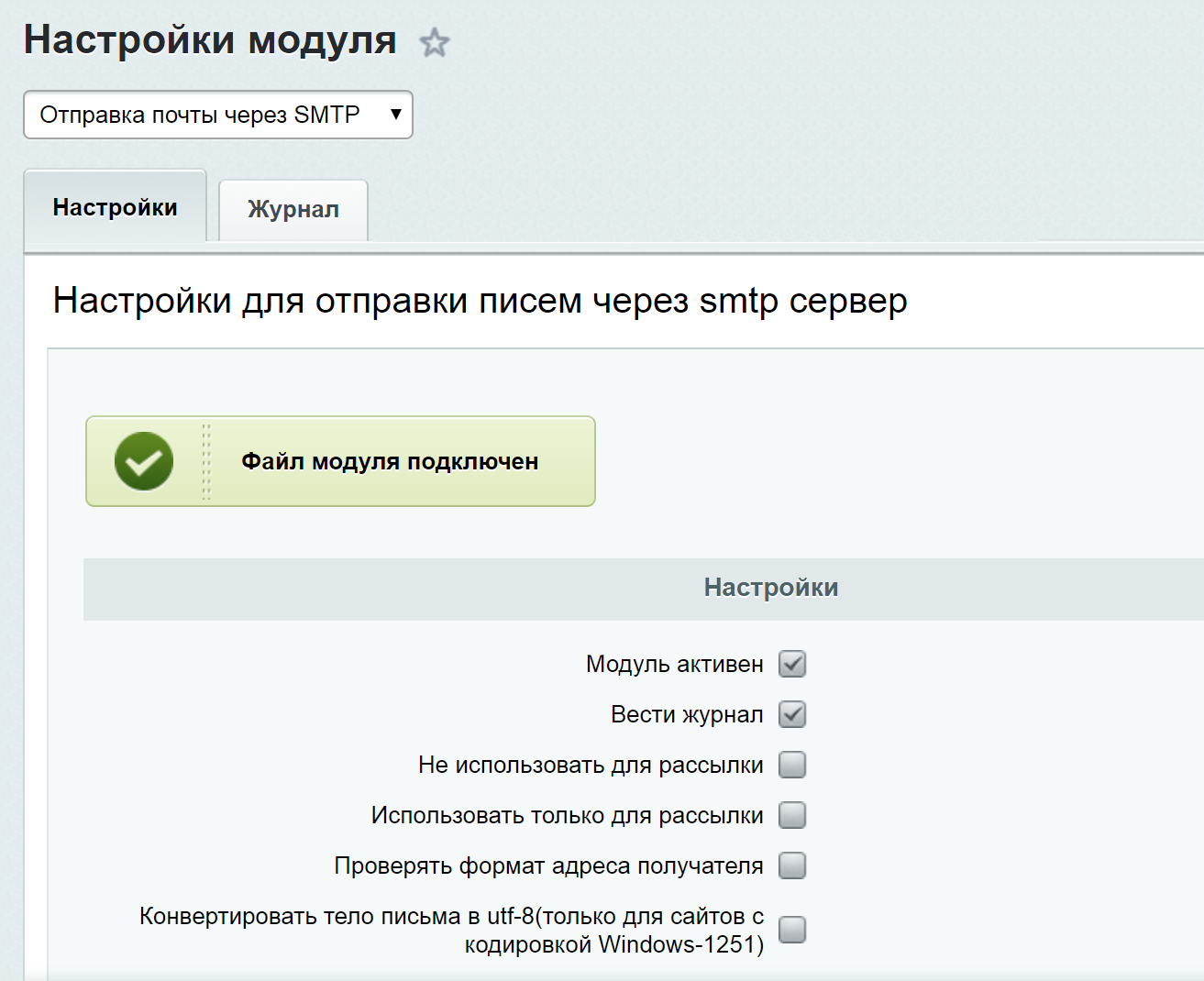This screenshot has width=1204, height=981.
Task: Check 'Проверять формат адреса получателя' box
Action: coord(792,865)
